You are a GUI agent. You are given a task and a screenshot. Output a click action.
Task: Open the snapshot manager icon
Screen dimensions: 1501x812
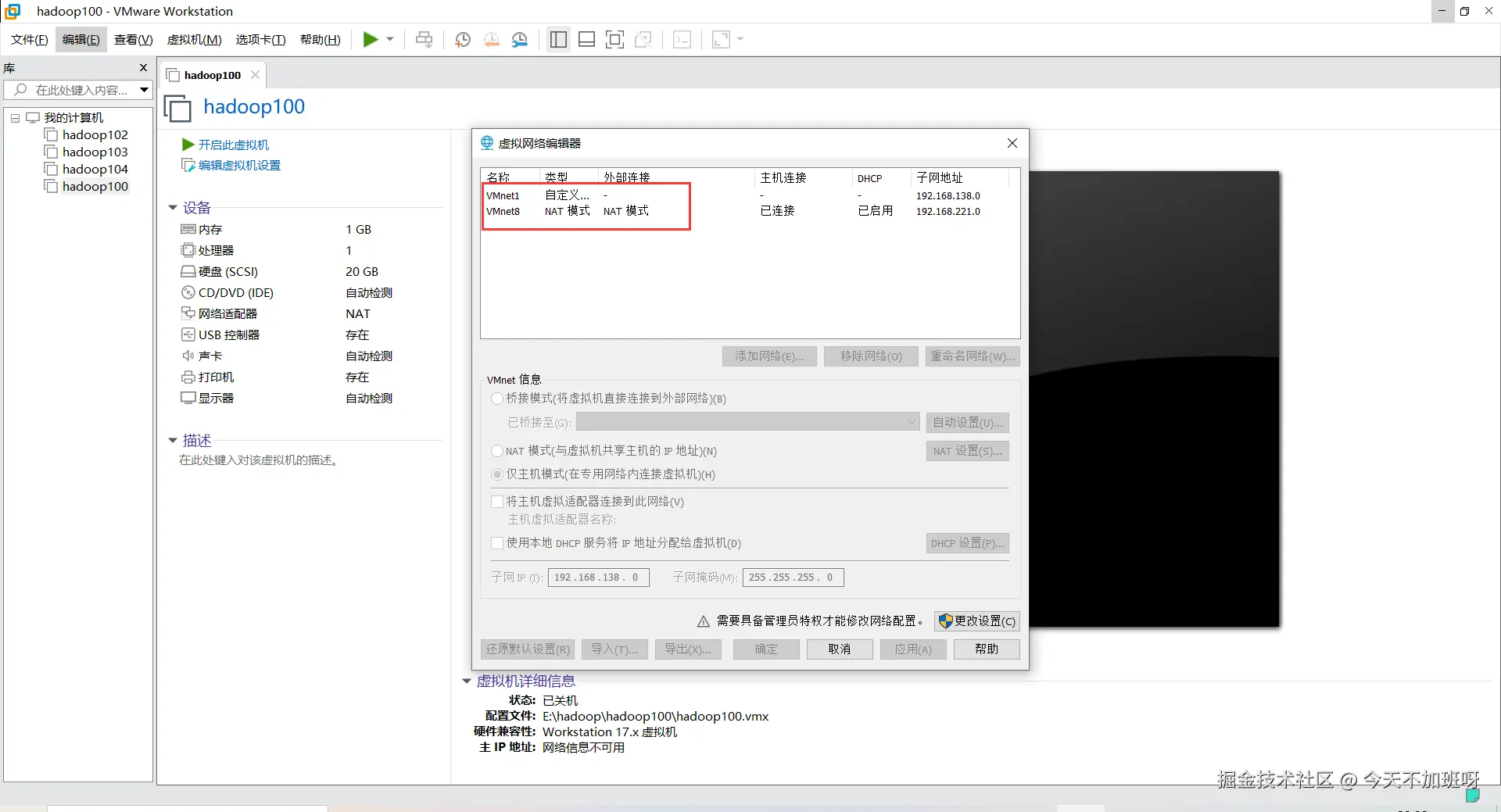point(520,39)
